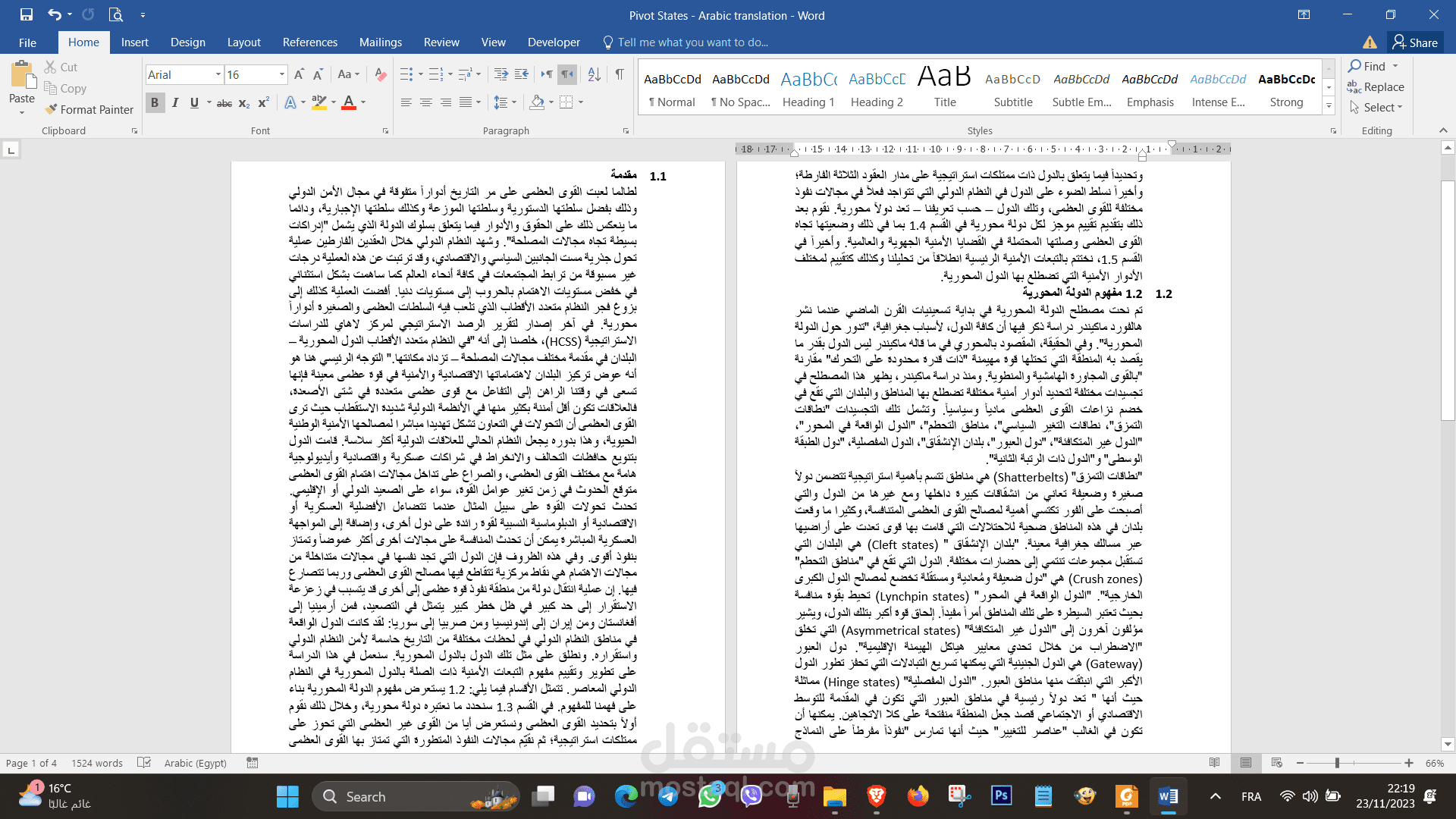Center-align the paragraph
Image resolution: width=1456 pixels, height=819 pixels.
click(426, 102)
